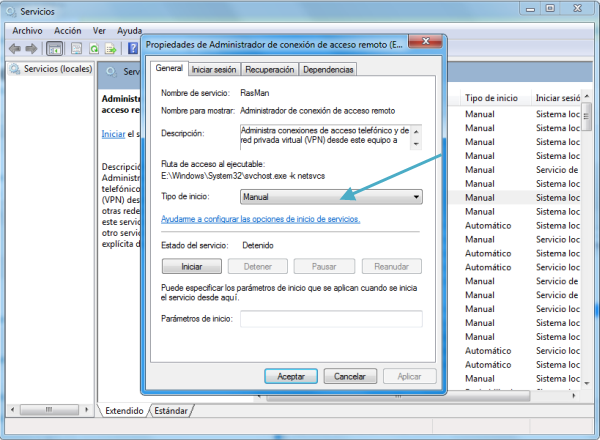600x440 pixels.
Task: Click the Iniciar button in the dialog
Action: tap(192, 266)
